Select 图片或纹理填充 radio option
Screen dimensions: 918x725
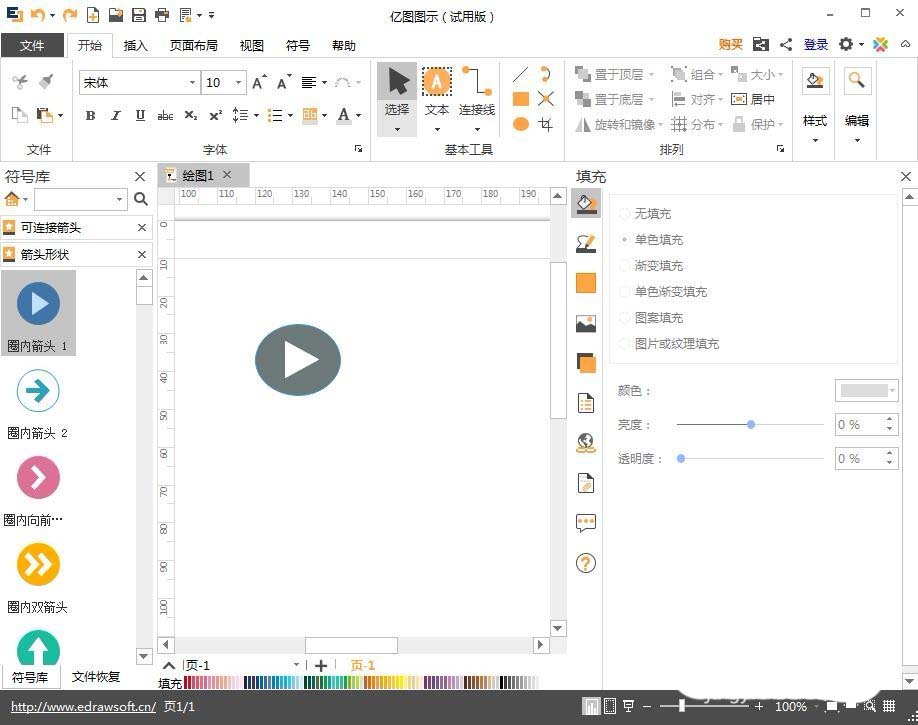click(x=625, y=344)
